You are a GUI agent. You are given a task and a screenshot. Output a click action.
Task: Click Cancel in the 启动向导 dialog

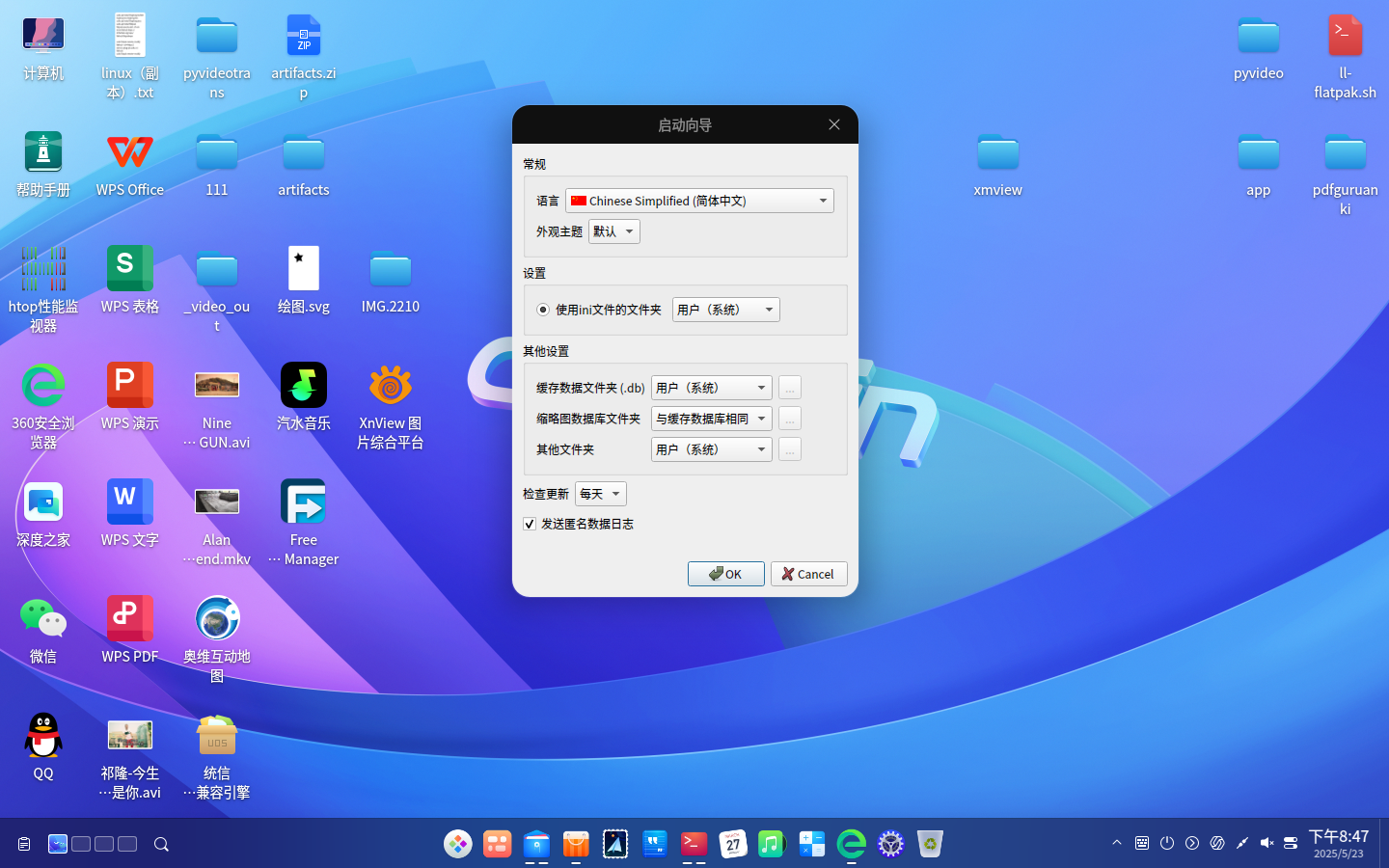(x=809, y=574)
